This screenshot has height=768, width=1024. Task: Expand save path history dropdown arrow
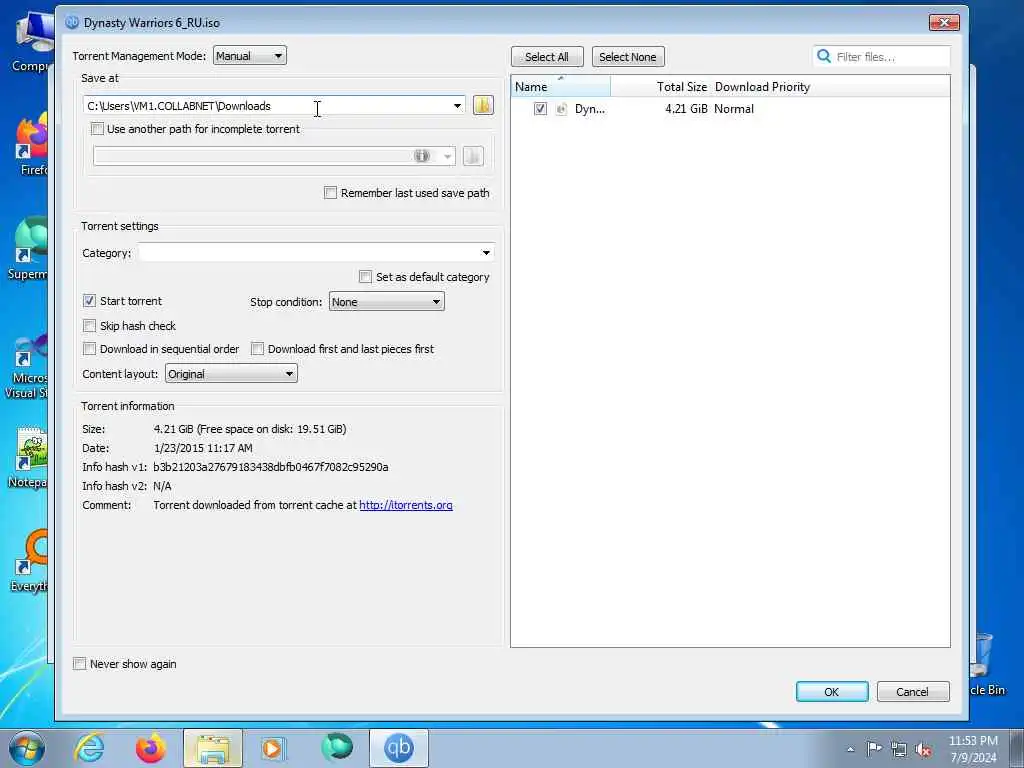point(457,106)
